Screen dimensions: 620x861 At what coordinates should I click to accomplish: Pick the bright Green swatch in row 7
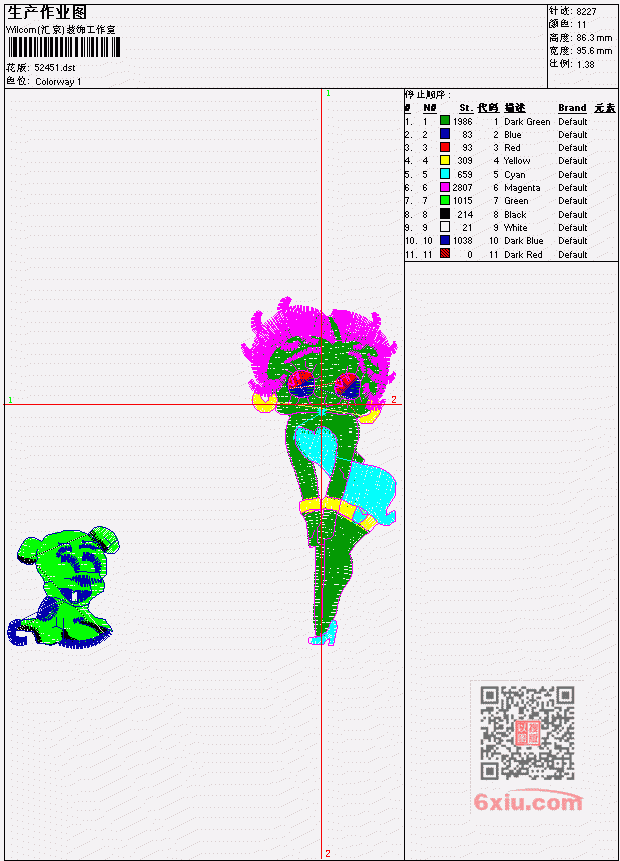coord(445,200)
